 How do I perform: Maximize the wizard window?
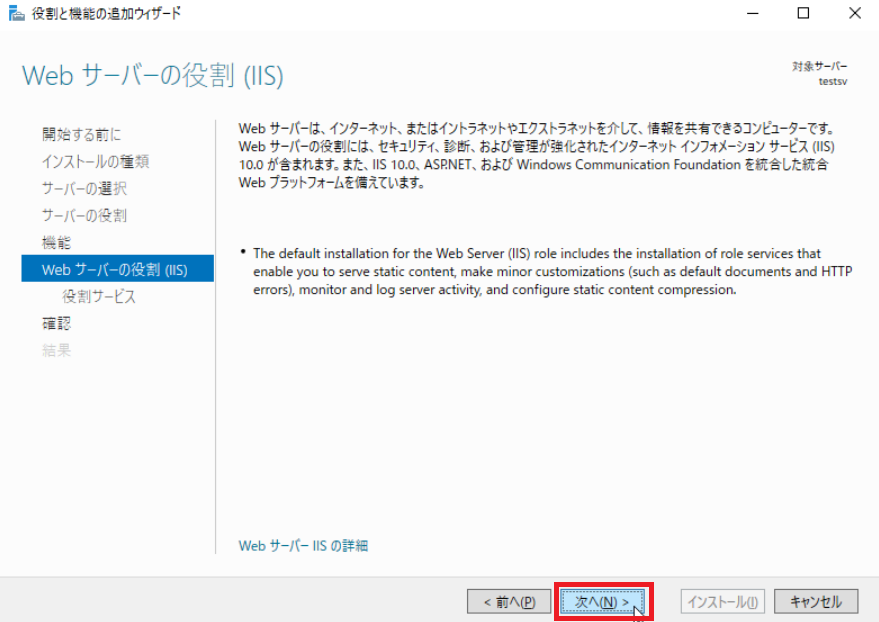tap(803, 13)
